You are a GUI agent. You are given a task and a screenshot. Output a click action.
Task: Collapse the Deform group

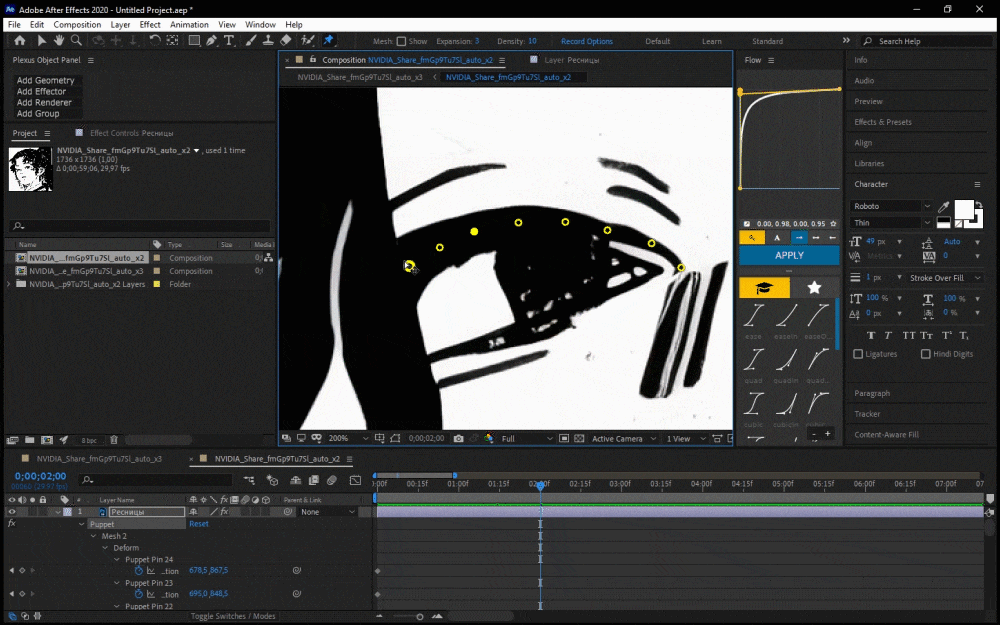tap(105, 548)
